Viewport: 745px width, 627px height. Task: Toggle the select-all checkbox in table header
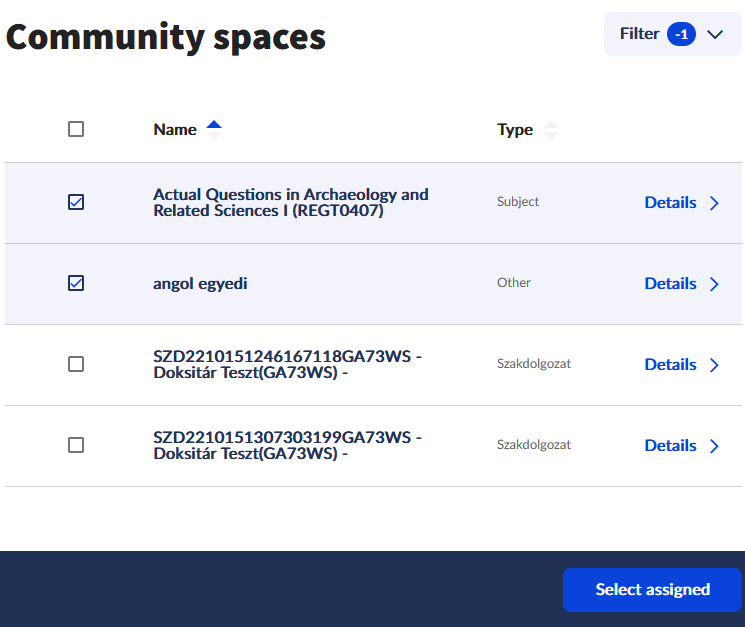(76, 129)
